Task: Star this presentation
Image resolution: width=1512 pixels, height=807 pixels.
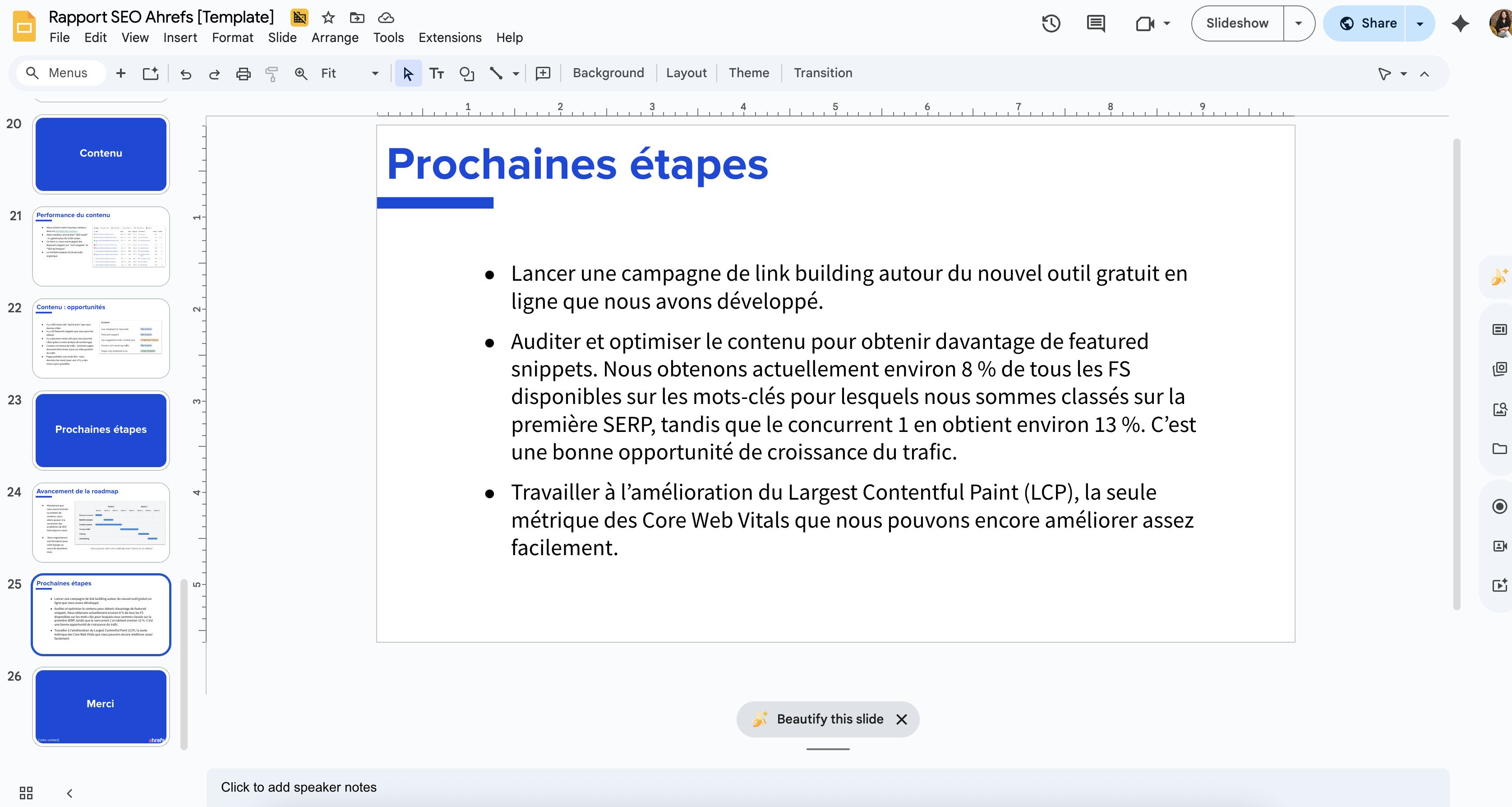Action: (x=327, y=18)
